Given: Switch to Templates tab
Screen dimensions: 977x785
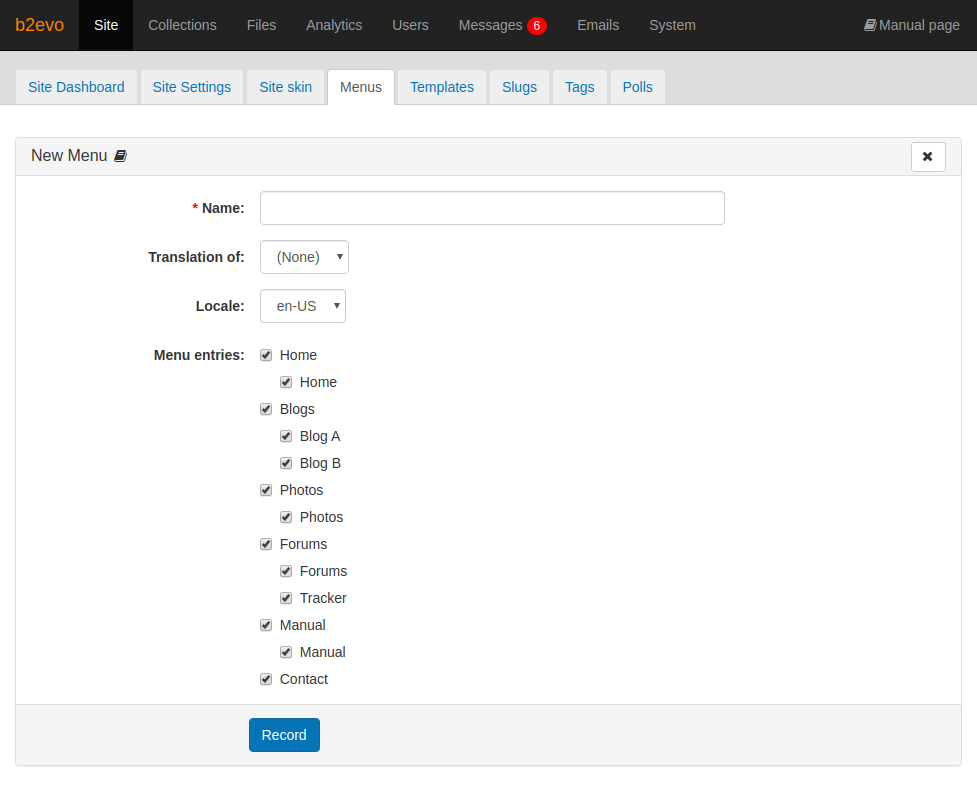Looking at the screenshot, I should click(442, 87).
